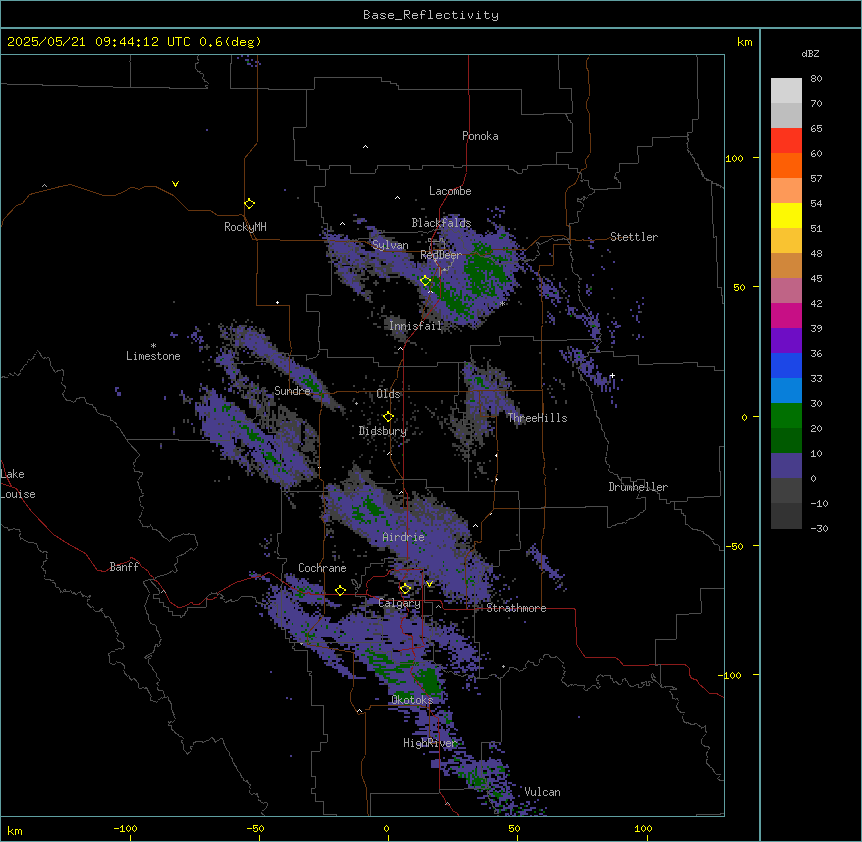Click the Innisfail city label
Screen dimensions: 862x842
(x=415, y=326)
